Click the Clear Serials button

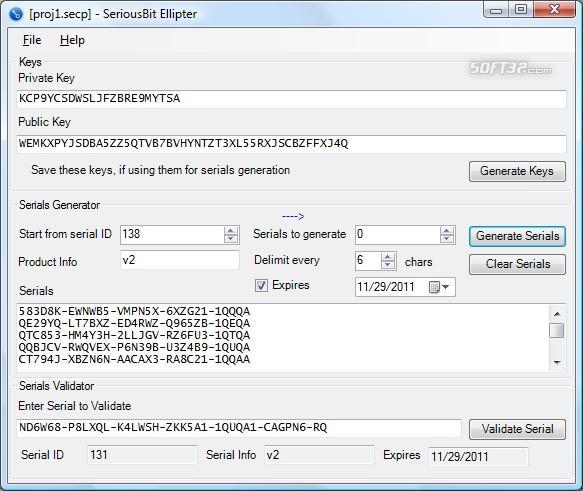click(x=517, y=264)
